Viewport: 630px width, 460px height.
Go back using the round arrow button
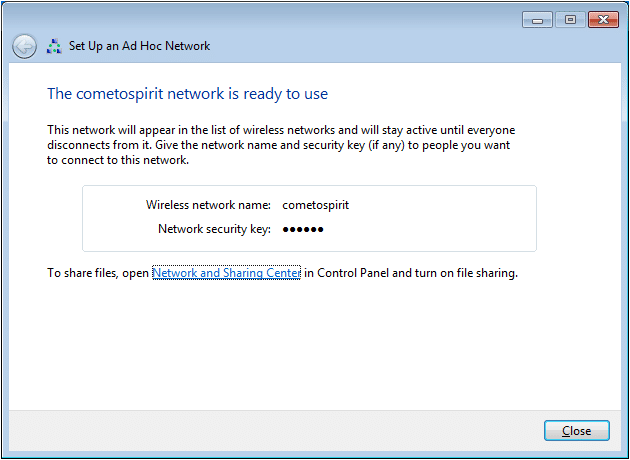point(25,46)
